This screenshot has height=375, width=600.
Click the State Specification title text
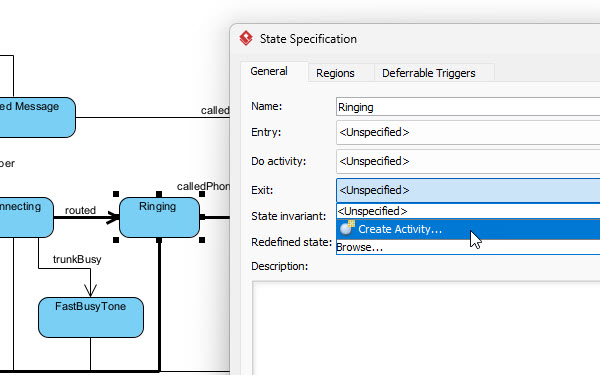pyautogui.click(x=308, y=39)
